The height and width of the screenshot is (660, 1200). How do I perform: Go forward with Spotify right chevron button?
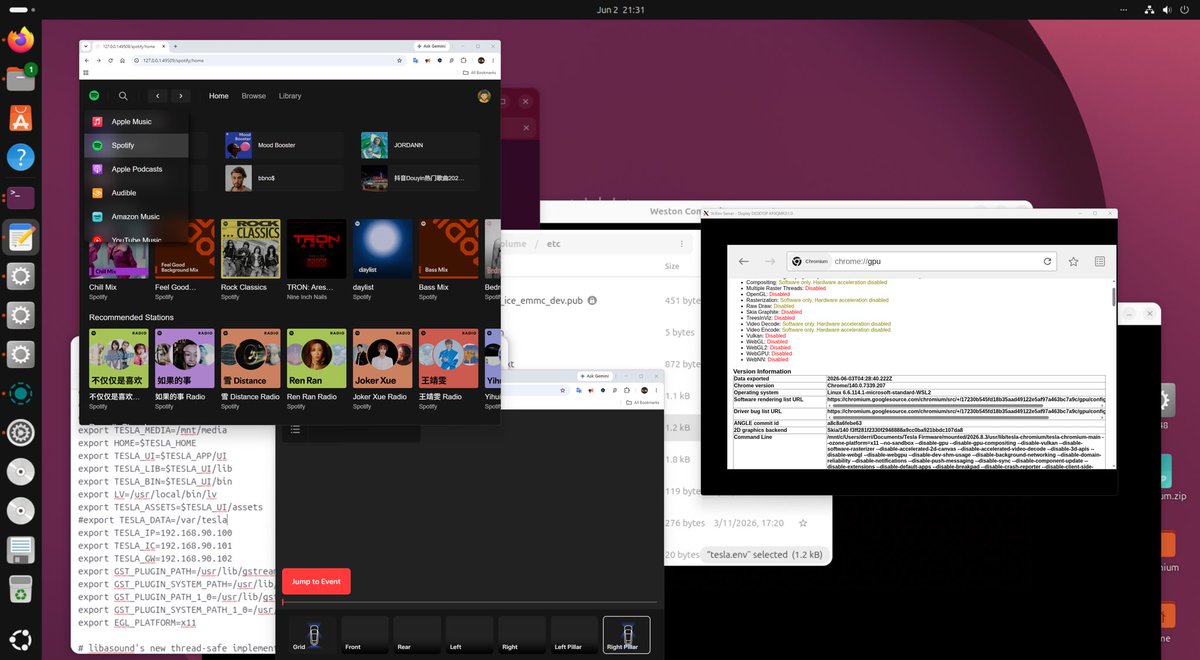pyautogui.click(x=180, y=96)
